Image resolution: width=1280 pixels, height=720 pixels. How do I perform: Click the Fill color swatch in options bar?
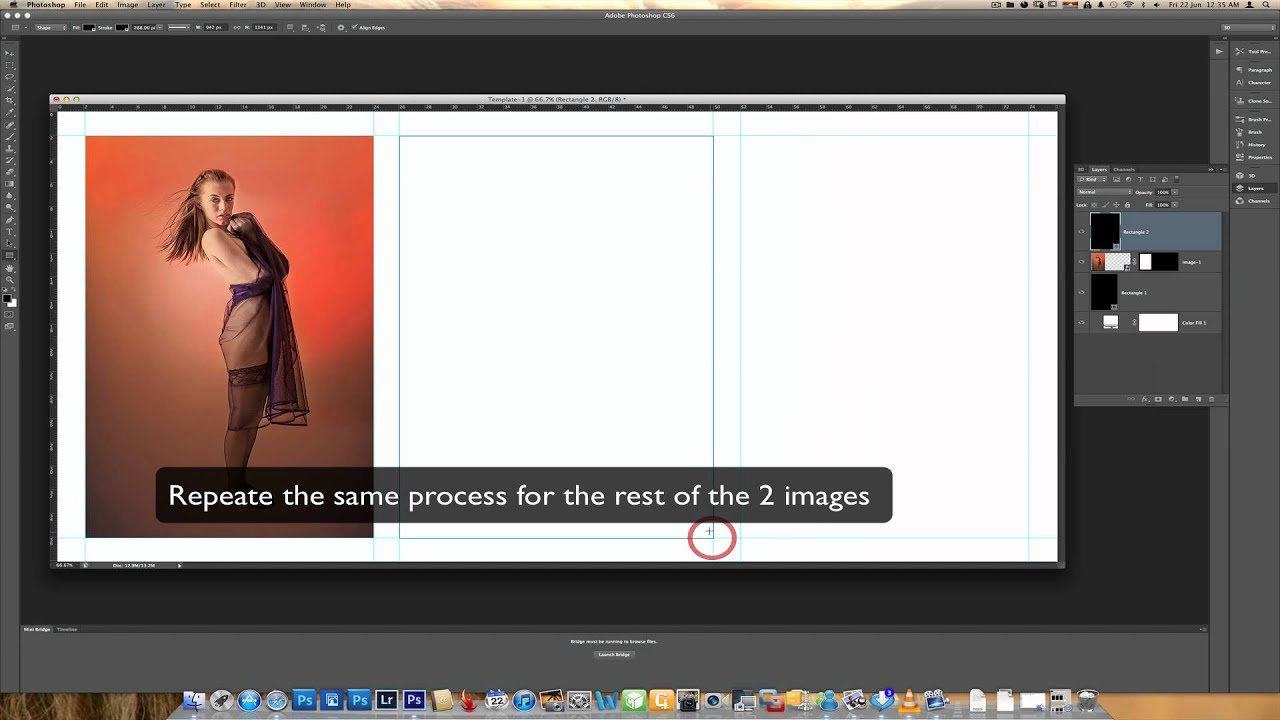(x=89, y=27)
